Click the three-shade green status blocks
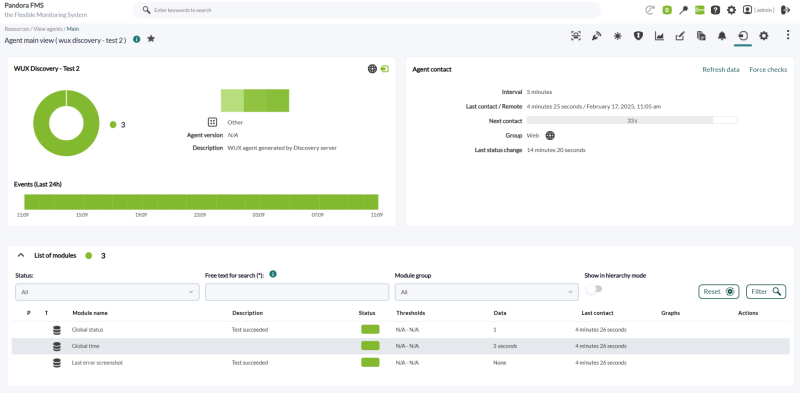The width and height of the screenshot is (800, 393). coord(255,101)
